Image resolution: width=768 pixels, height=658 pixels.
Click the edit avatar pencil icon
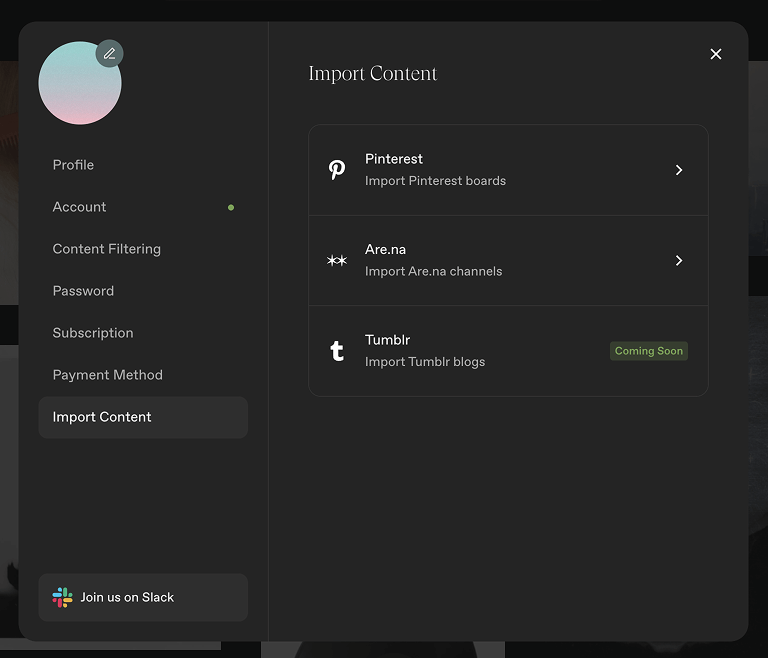109,54
